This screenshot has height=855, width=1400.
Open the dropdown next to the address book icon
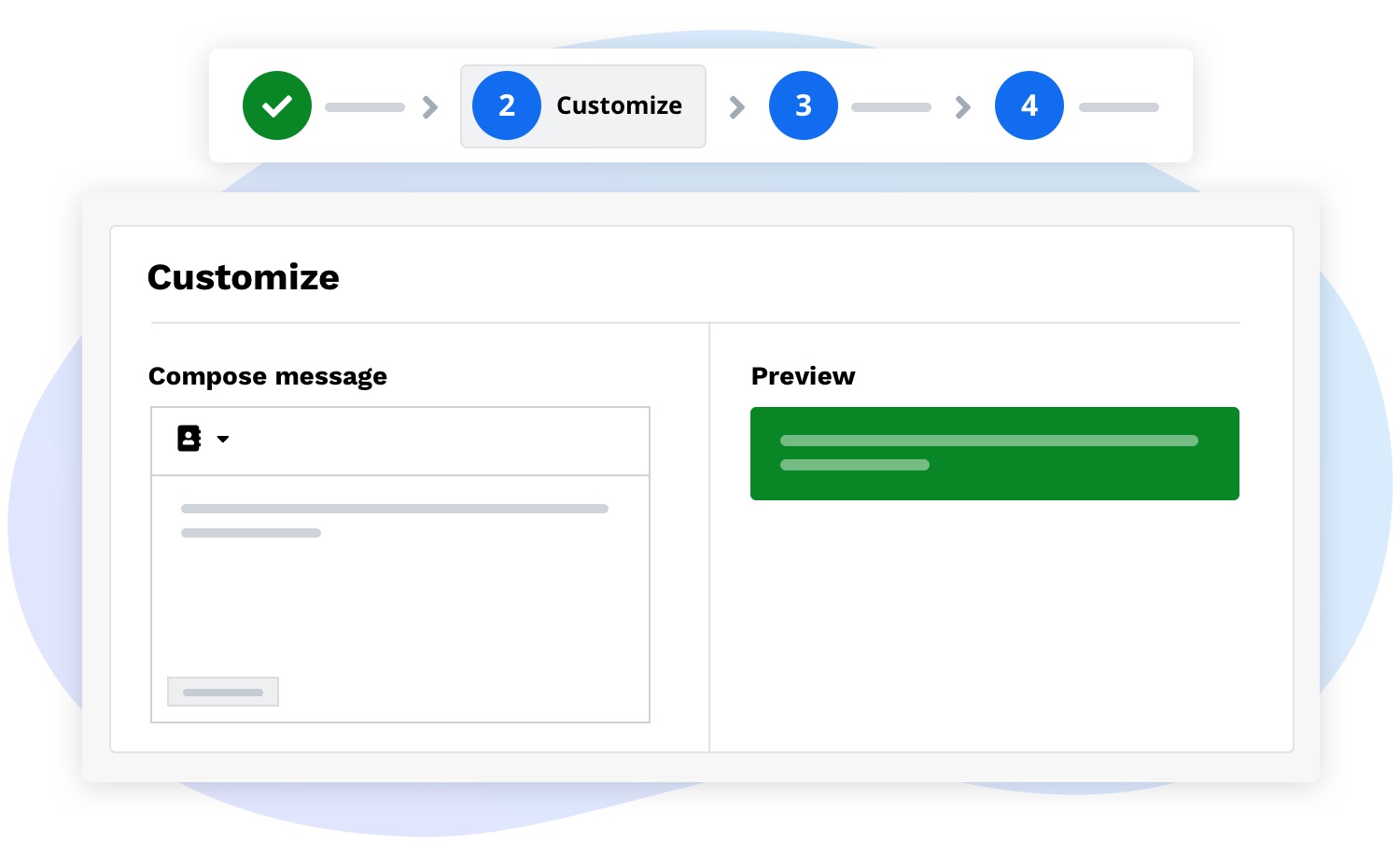pos(222,439)
